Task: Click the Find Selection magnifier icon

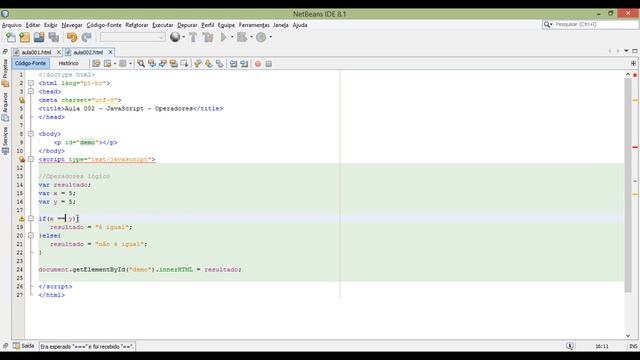Action: pyautogui.click(x=141, y=64)
